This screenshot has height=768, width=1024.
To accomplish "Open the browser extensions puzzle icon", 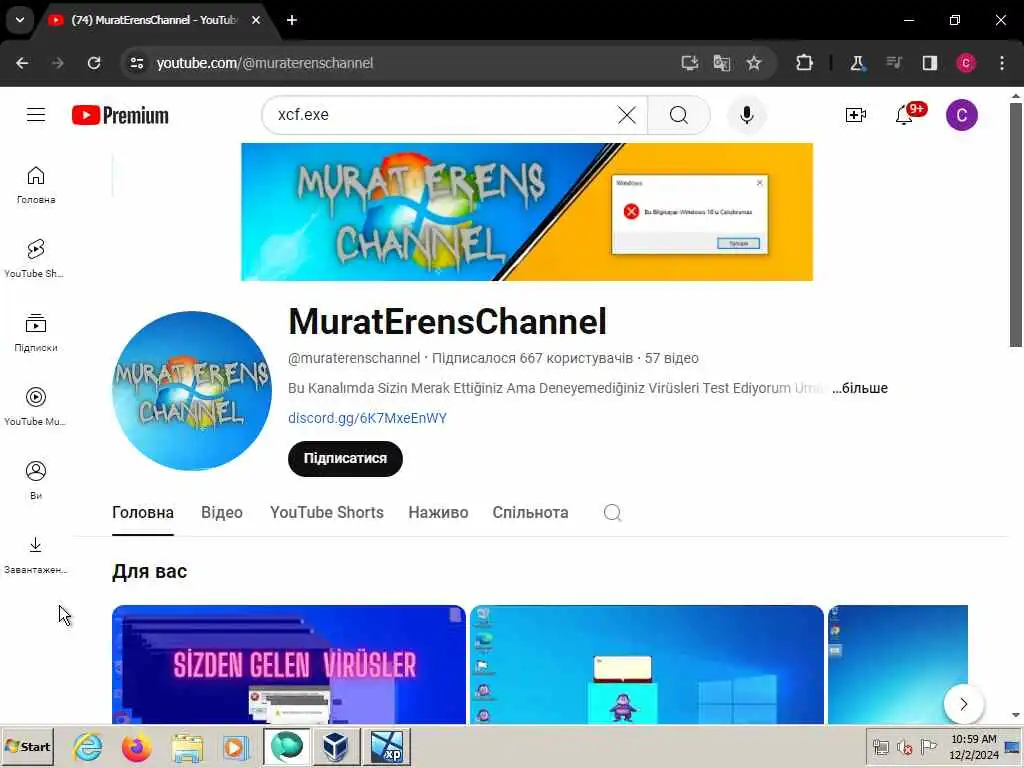I will click(x=805, y=63).
